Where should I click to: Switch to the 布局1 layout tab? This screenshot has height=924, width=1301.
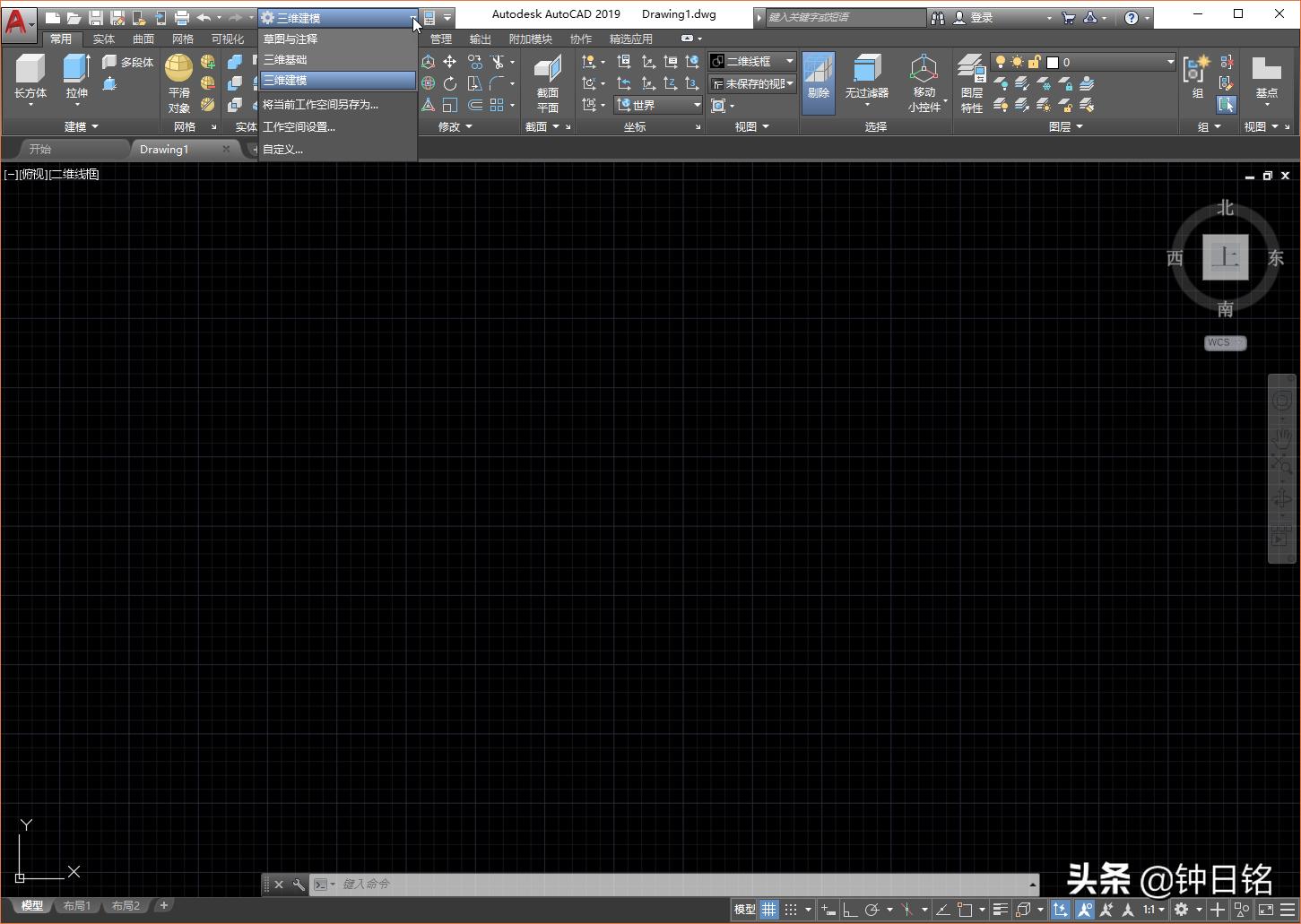[77, 905]
